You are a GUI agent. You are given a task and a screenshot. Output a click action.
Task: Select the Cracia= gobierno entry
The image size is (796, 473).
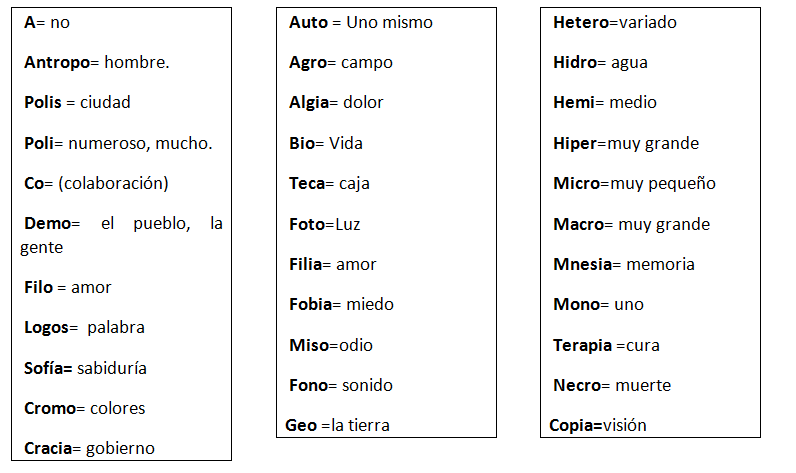click(89, 448)
